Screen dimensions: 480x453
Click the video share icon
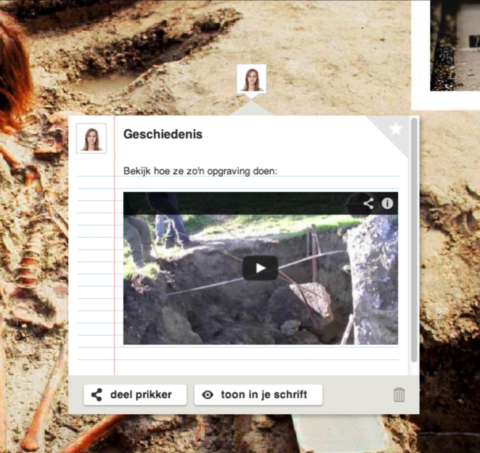(368, 203)
